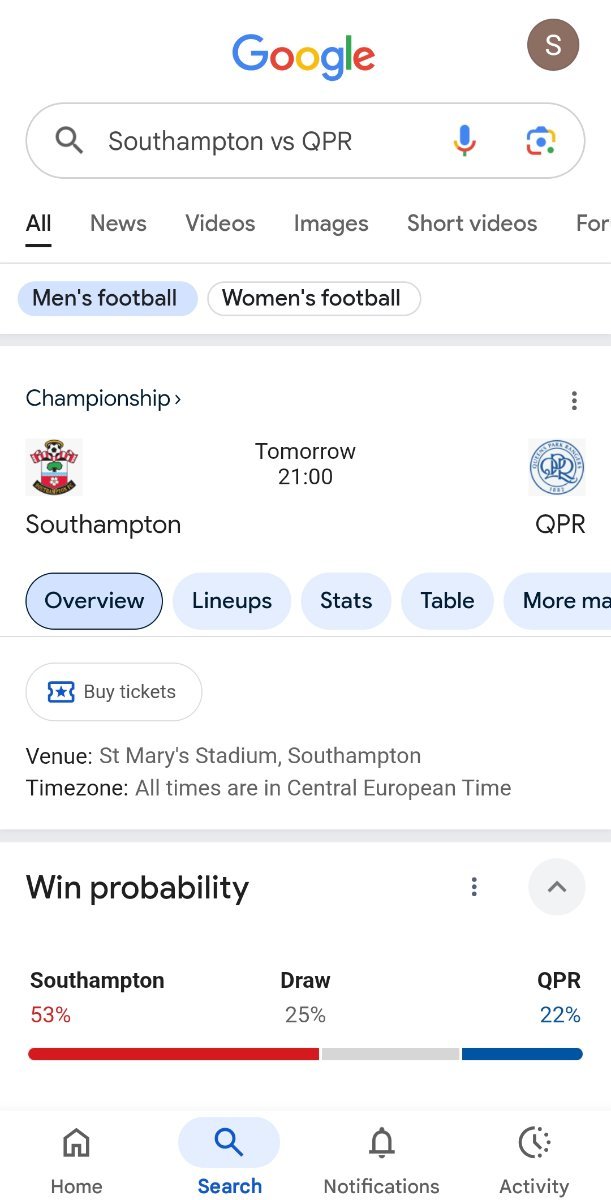Expand the Championship league link

pos(103,399)
